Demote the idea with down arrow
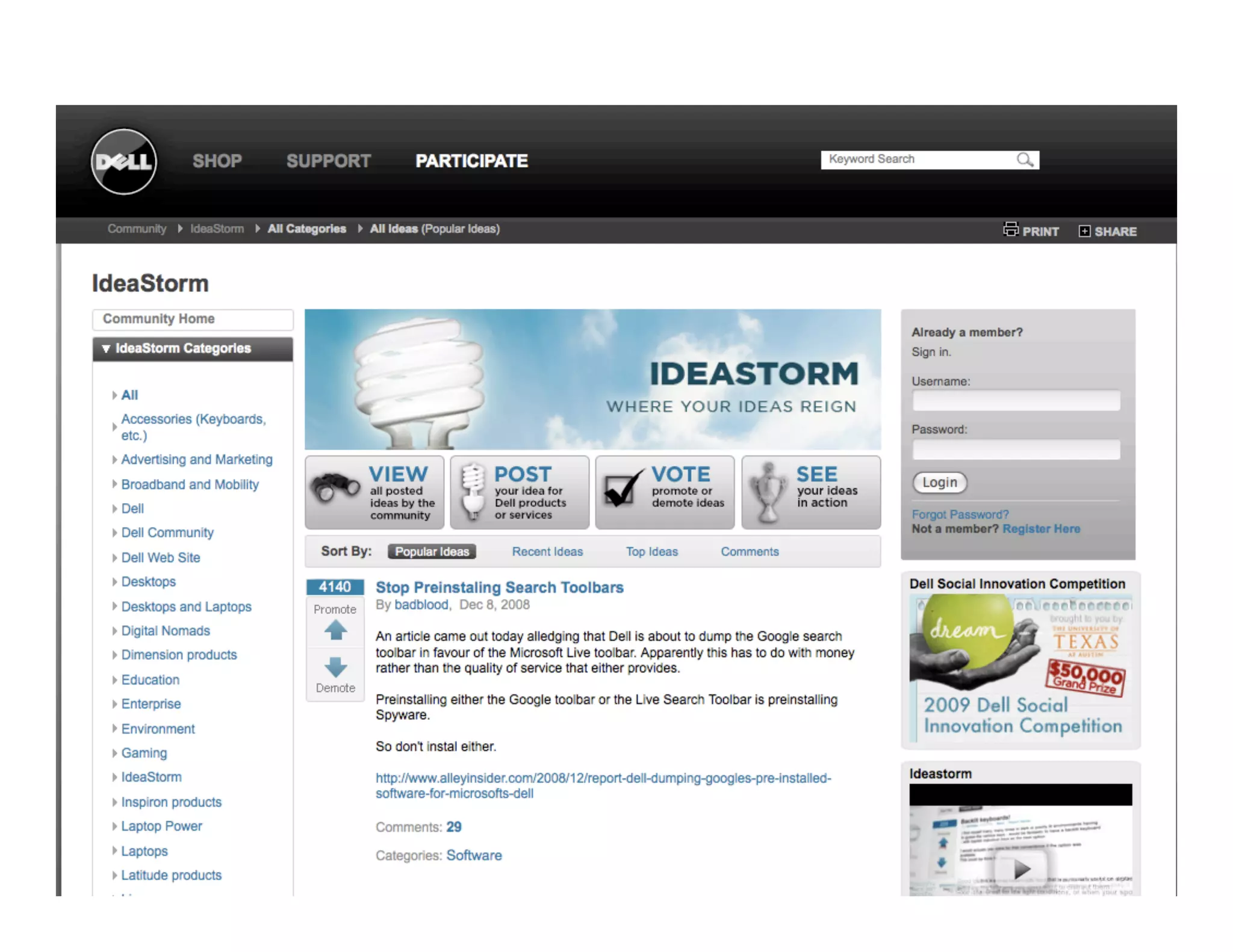1233x952 pixels. click(335, 667)
